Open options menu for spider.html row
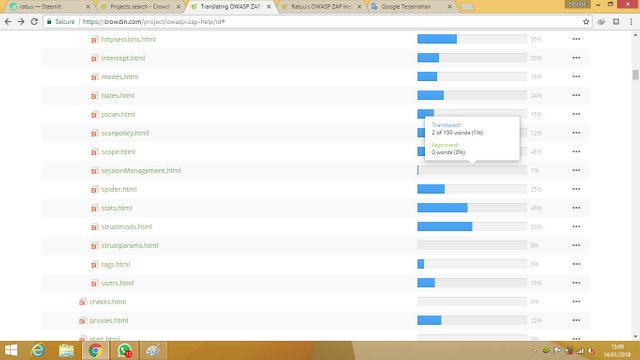 coord(576,189)
